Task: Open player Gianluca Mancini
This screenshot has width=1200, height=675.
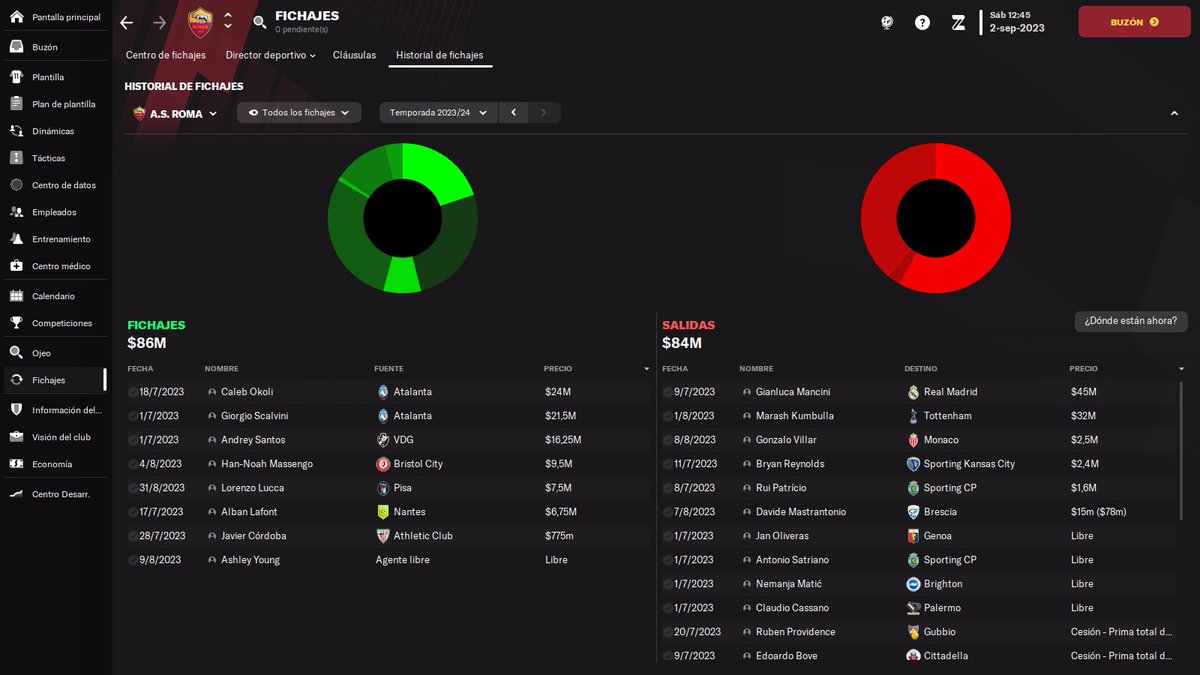Action: coord(793,392)
